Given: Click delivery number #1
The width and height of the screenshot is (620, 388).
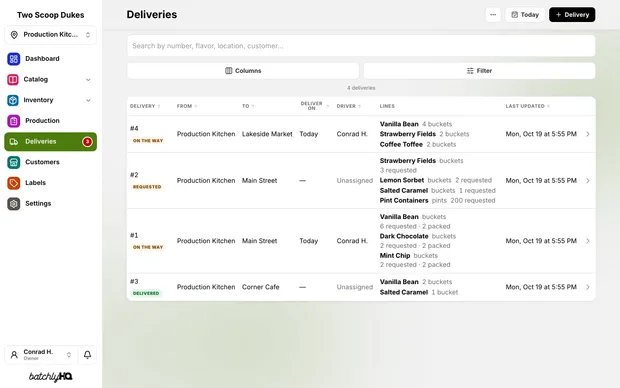Looking at the screenshot, I should coord(134,235).
